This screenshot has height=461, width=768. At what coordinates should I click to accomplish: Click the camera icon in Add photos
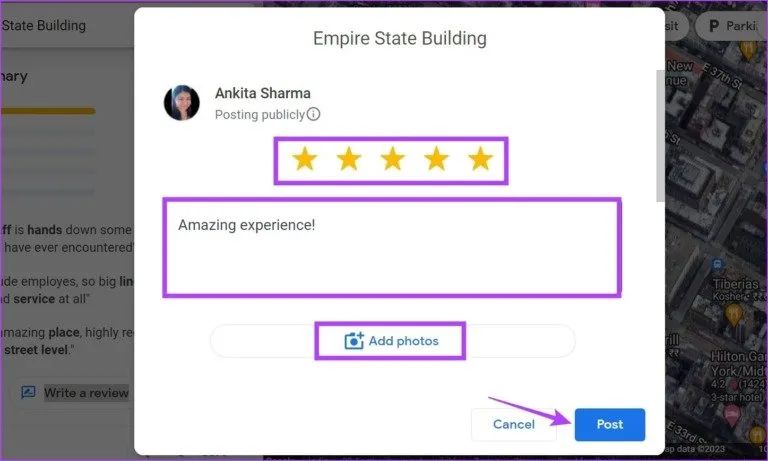(x=354, y=340)
